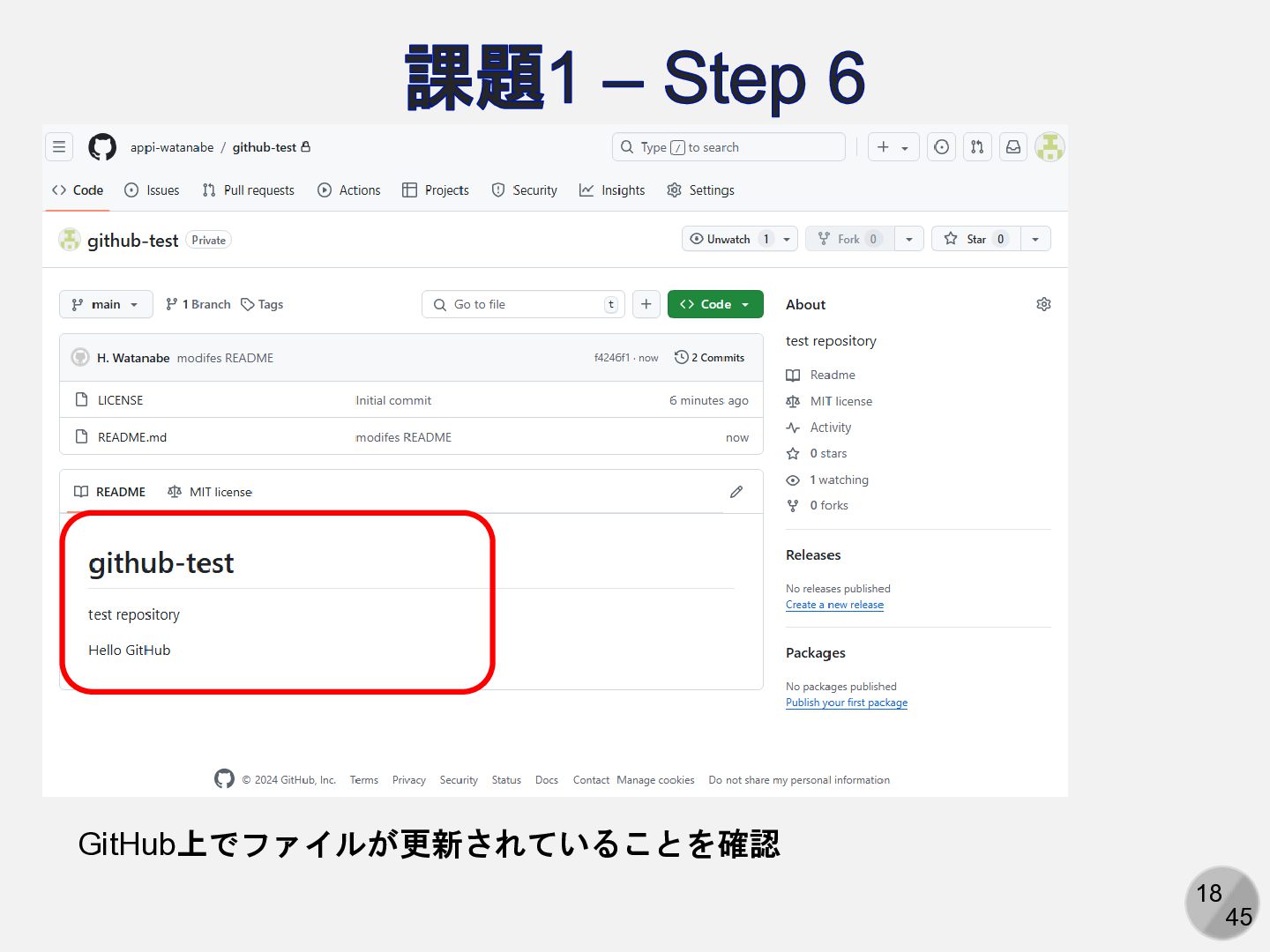Open pull requests icon in header
The image size is (1270, 952).
point(977,147)
